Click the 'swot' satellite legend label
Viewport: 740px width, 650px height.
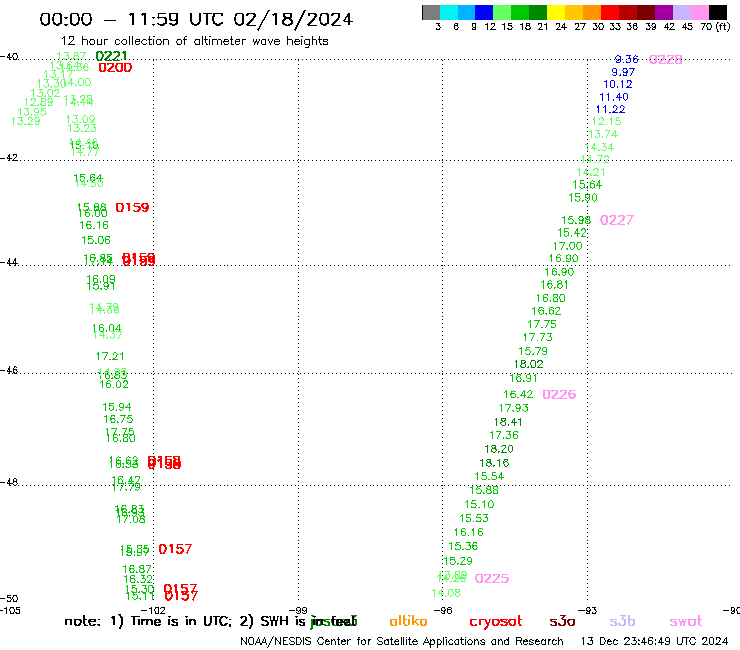tap(686, 622)
